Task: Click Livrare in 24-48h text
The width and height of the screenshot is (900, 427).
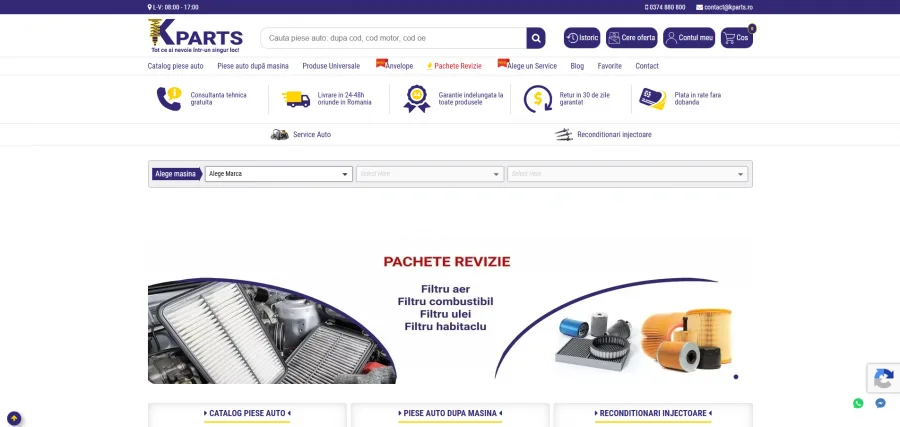Action: coord(344,99)
